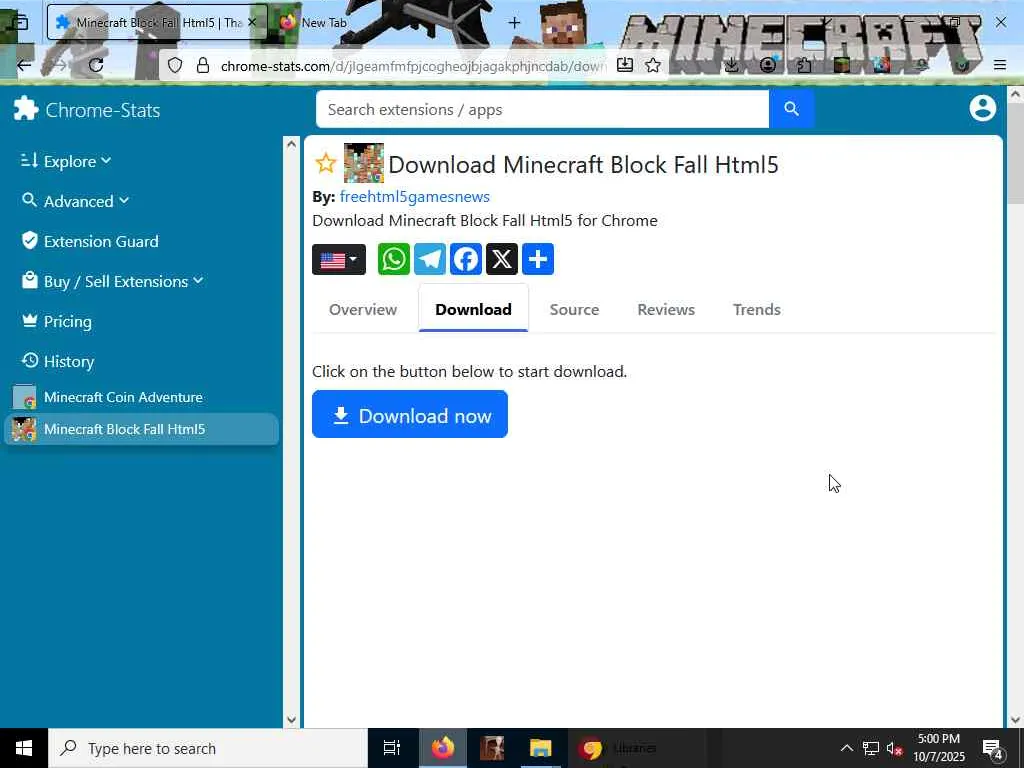
Task: Star Minecraft Block Fall Html5 as favorite
Action: [x=325, y=163]
